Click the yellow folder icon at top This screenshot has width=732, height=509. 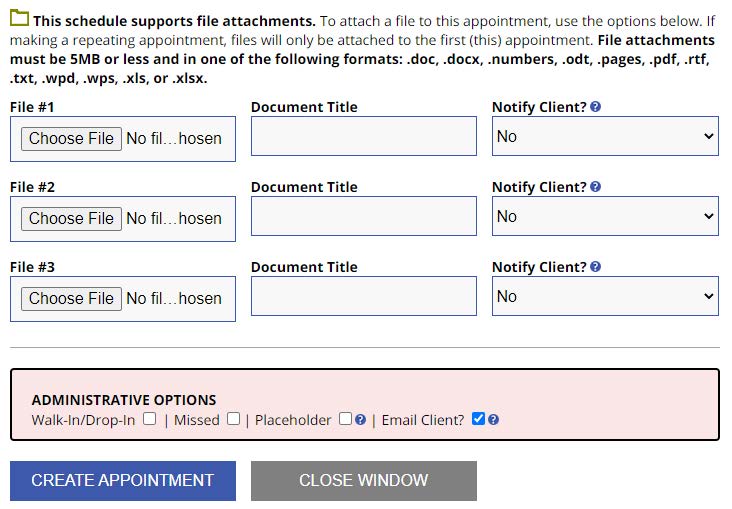click(19, 19)
